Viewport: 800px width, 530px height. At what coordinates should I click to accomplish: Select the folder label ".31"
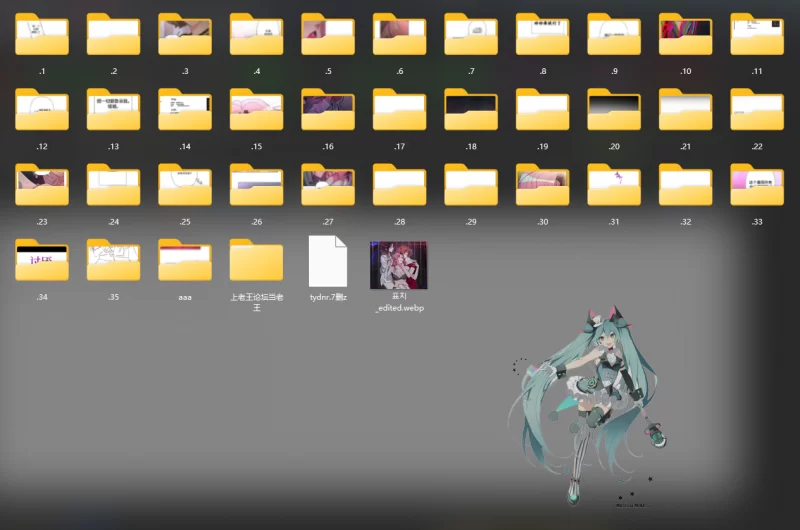pyautogui.click(x=614, y=222)
